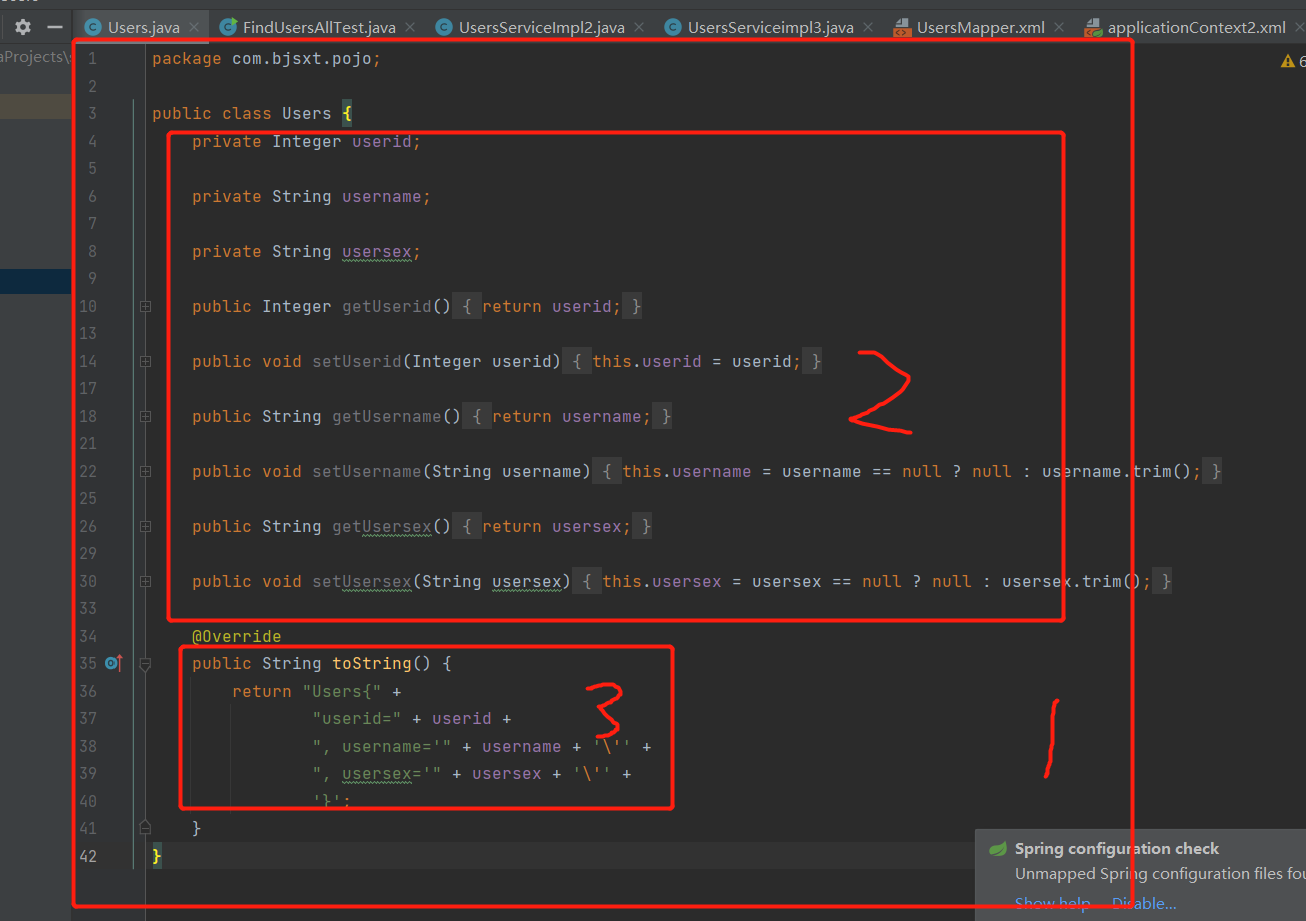Click the collapsed '{ return username; }' block
This screenshot has width=1306, height=921.
[x=567, y=417]
